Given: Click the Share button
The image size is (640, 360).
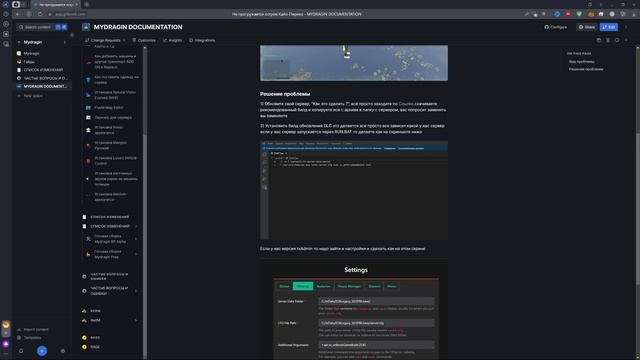Looking at the screenshot, I should pos(587,27).
